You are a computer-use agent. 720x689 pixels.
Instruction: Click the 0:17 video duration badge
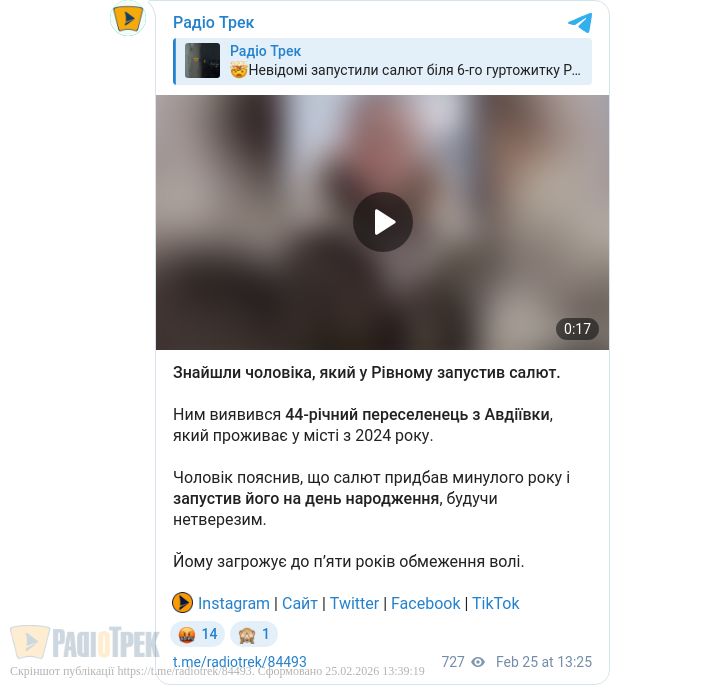pos(577,329)
